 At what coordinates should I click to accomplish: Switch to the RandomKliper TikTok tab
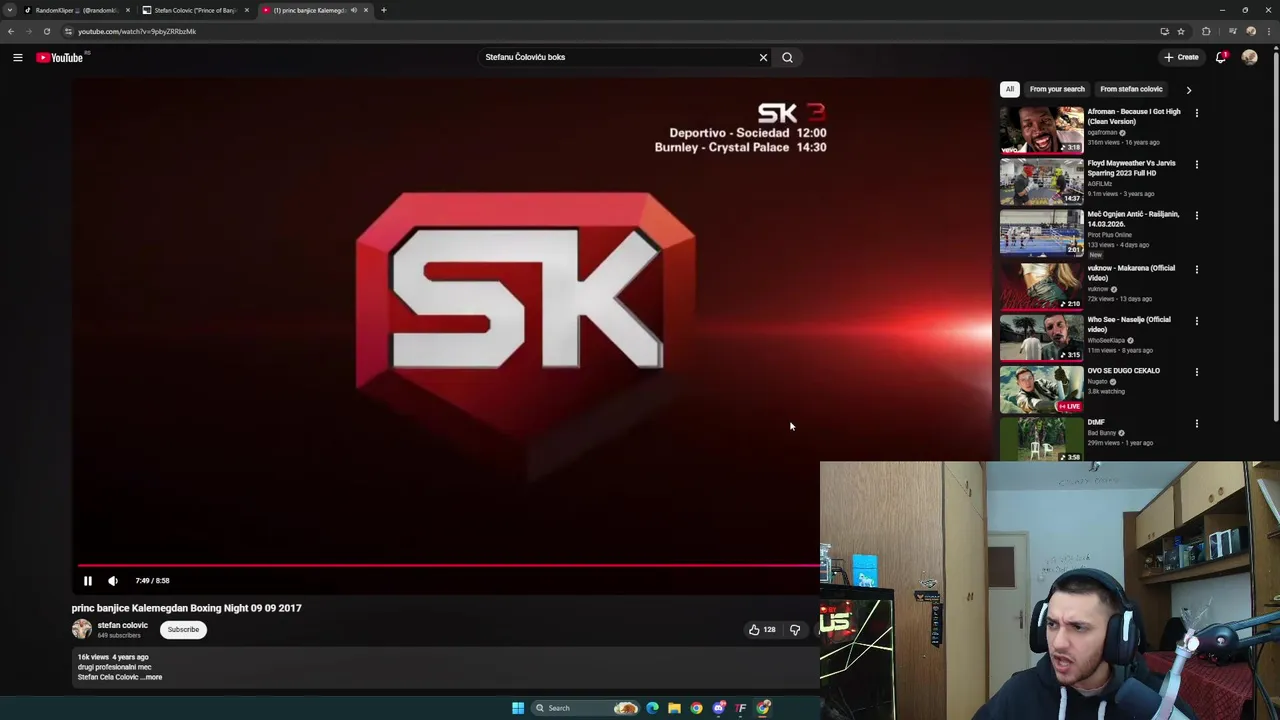point(77,10)
